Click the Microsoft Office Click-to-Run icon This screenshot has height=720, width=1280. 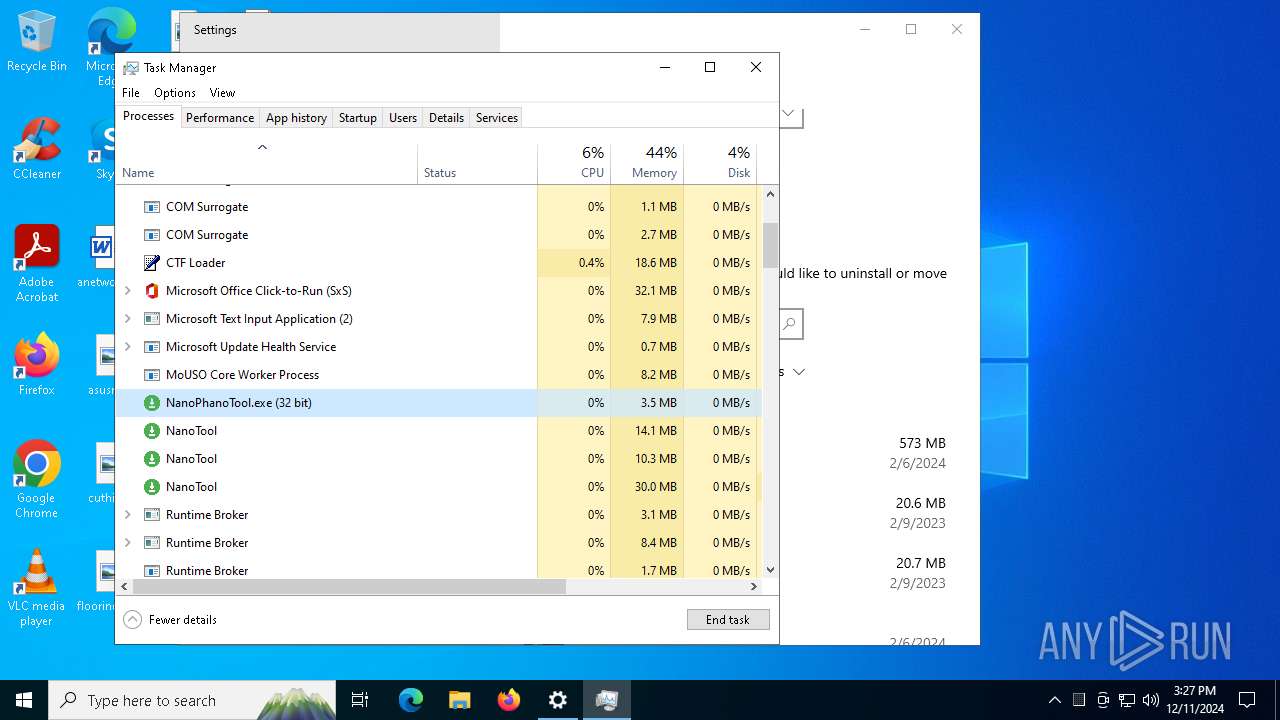[x=152, y=291]
